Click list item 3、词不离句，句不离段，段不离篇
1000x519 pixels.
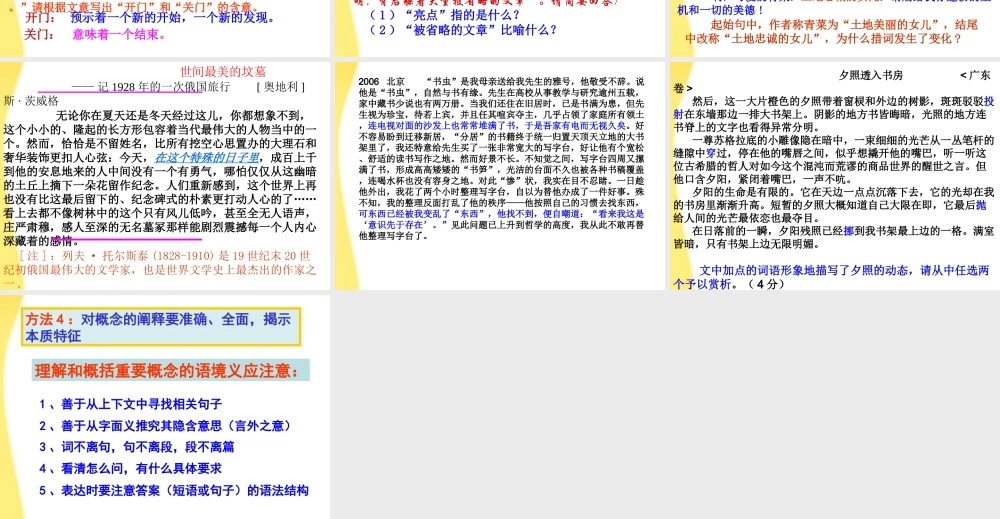(136, 448)
